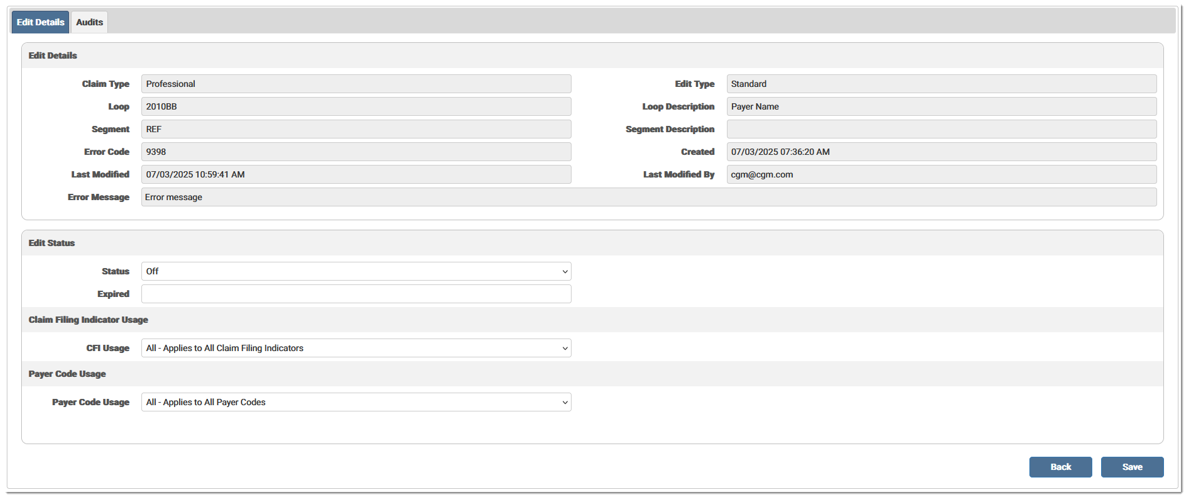The height and width of the screenshot is (496, 1185).
Task: Select the Loop Description field Payer Name
Action: coord(941,106)
